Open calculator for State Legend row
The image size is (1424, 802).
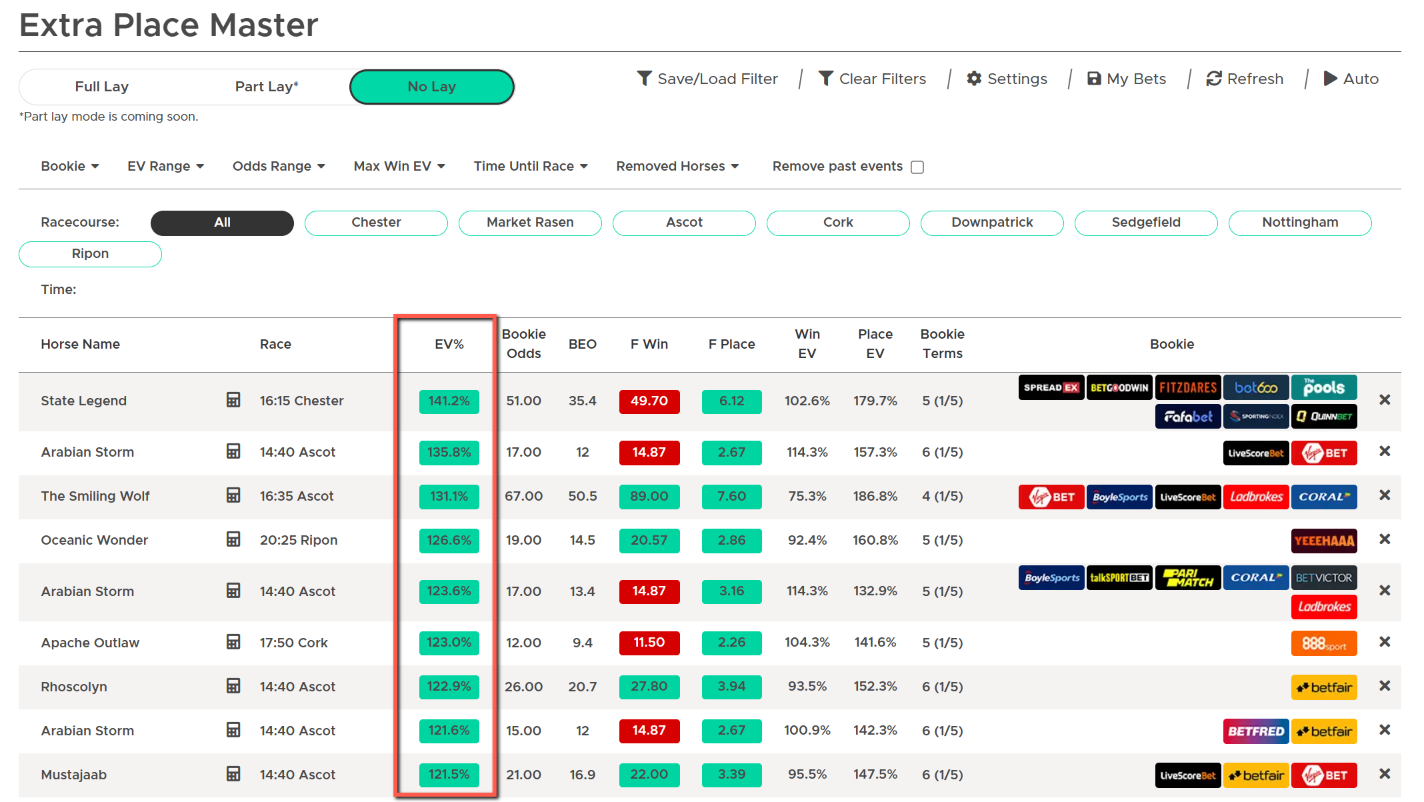pos(233,400)
